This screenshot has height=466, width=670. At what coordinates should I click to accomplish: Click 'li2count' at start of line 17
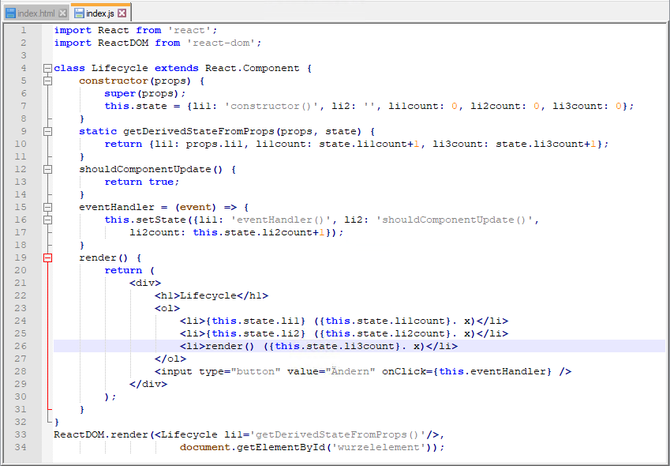point(155,232)
